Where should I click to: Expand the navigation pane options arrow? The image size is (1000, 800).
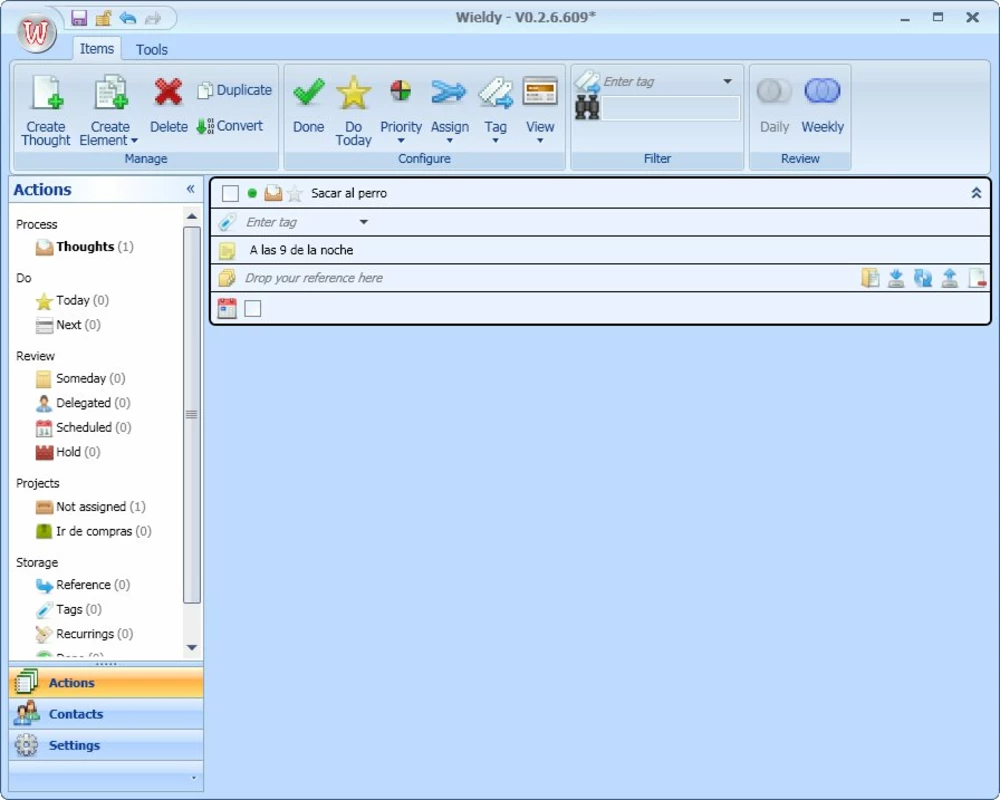coord(193,778)
